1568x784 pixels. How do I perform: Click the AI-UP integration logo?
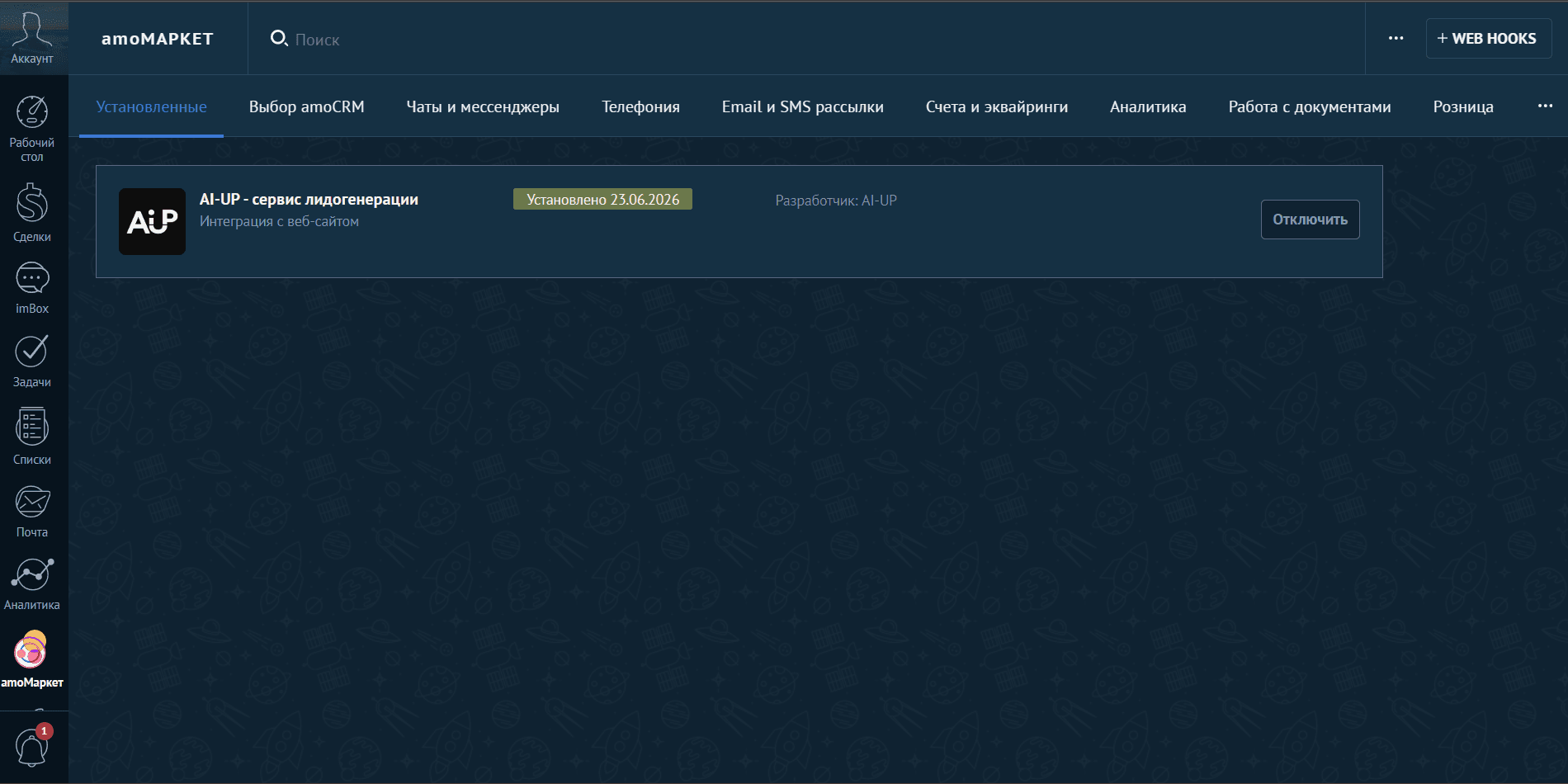pos(152,221)
